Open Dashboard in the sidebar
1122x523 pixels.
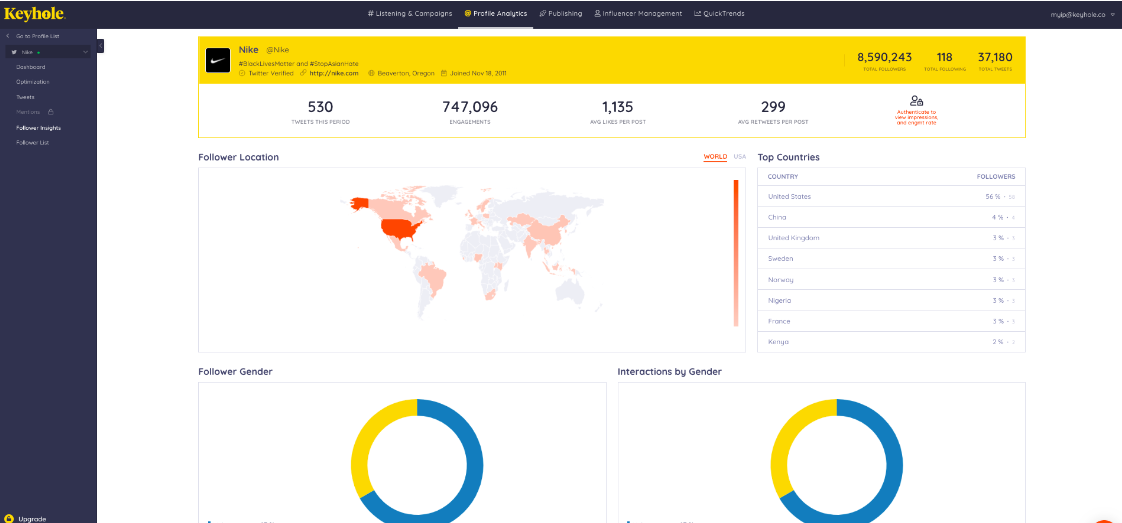coord(31,67)
